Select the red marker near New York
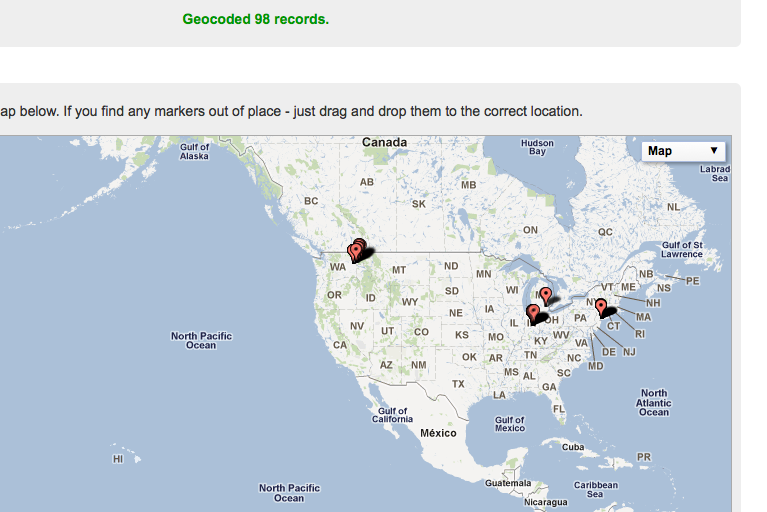The image size is (767, 512). pos(601,306)
